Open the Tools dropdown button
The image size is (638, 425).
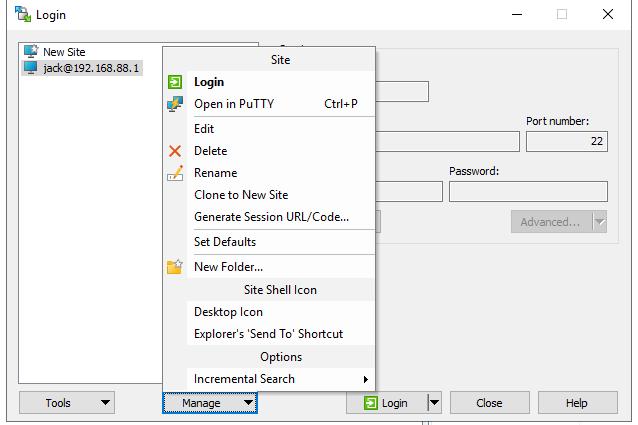(x=67, y=403)
